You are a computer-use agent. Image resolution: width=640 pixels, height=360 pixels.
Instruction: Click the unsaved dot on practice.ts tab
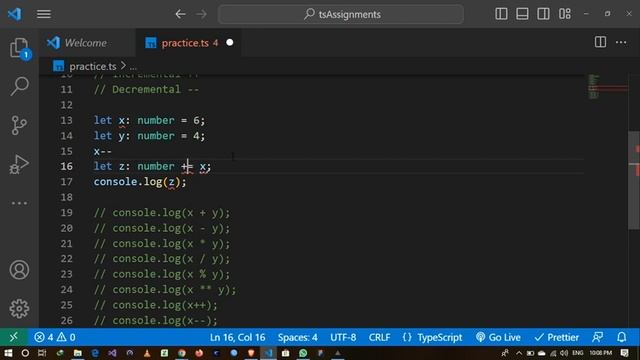click(x=230, y=42)
